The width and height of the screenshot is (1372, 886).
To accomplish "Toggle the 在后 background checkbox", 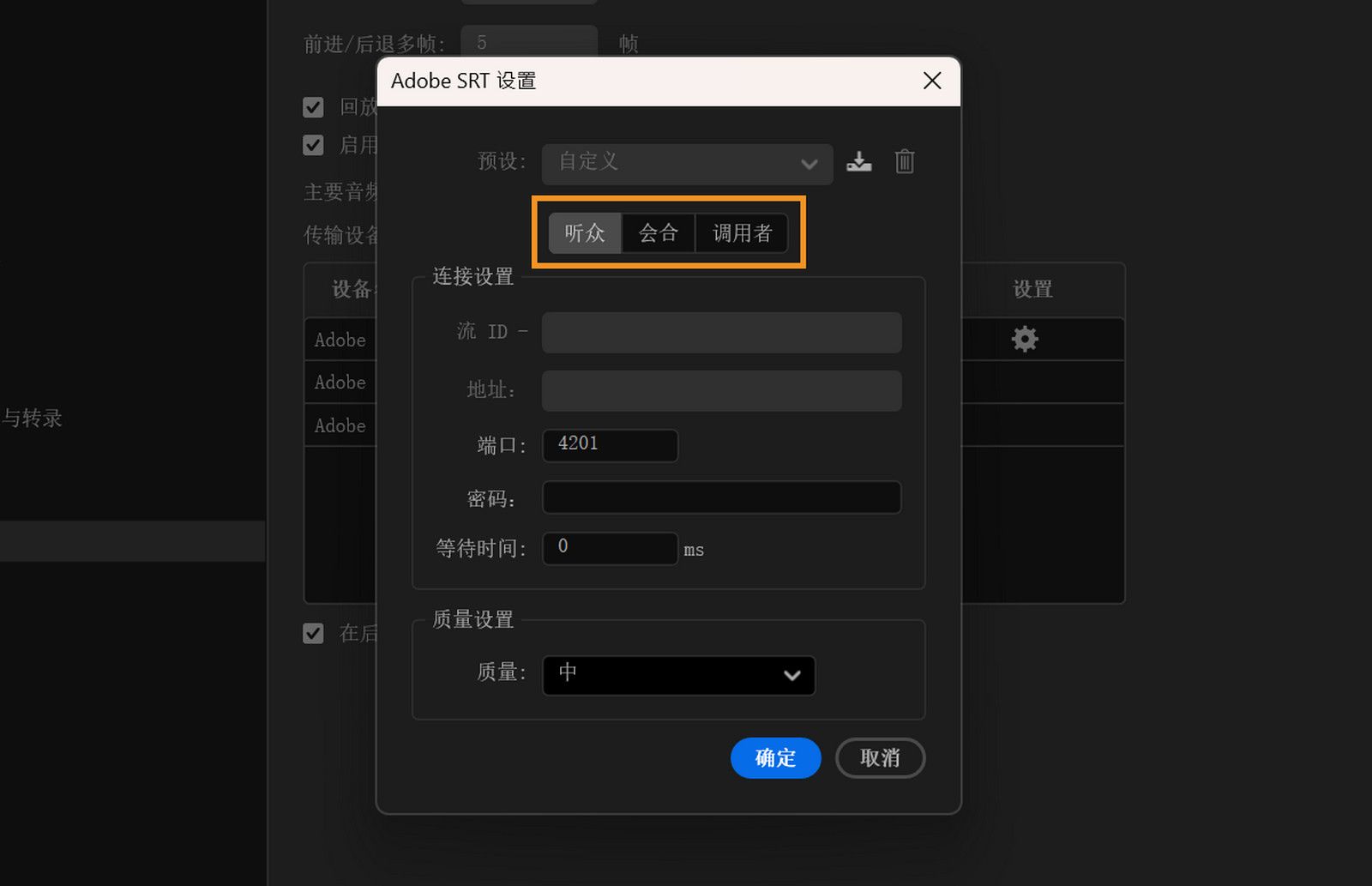I will (x=313, y=633).
